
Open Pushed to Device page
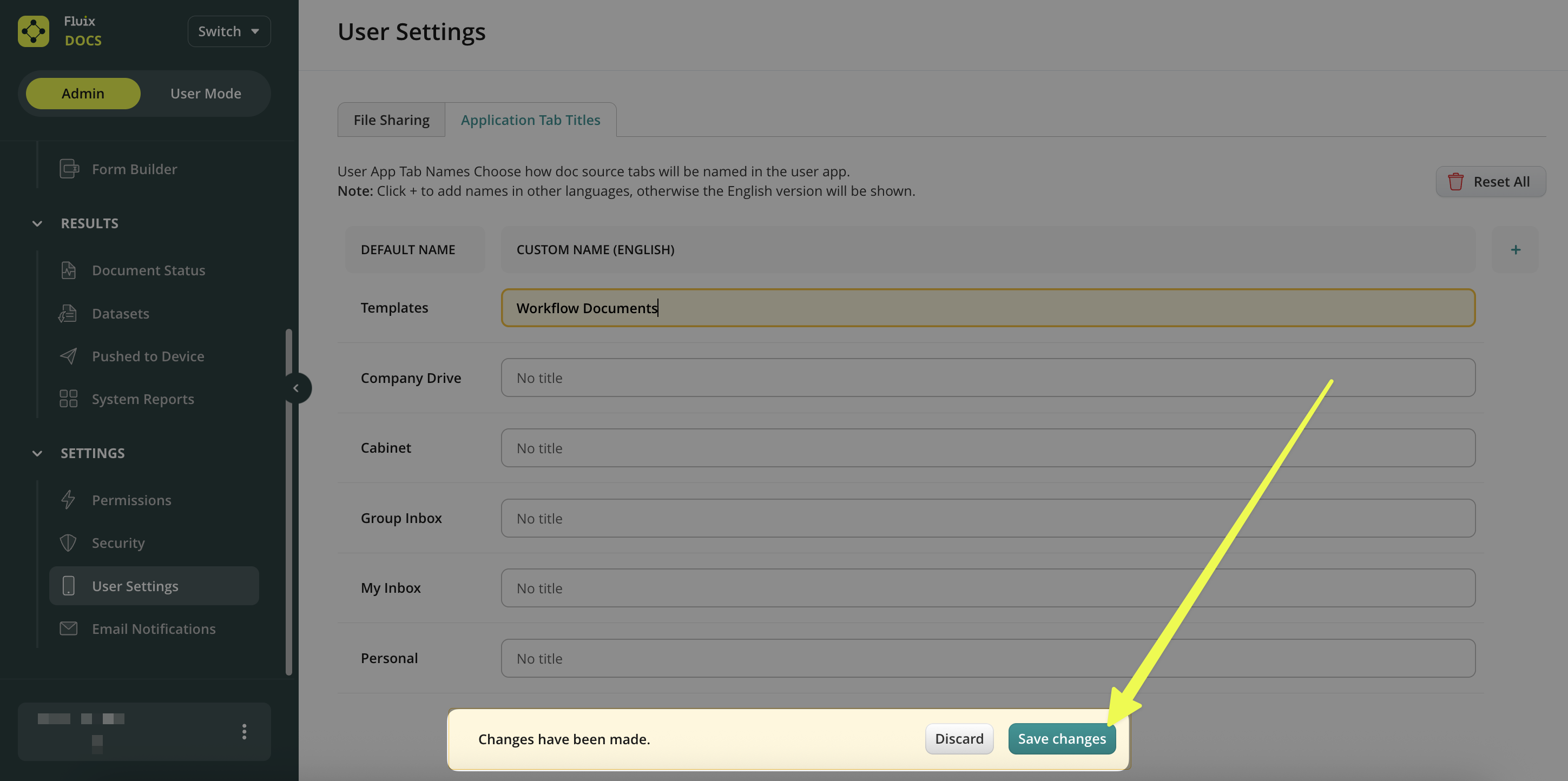click(147, 356)
